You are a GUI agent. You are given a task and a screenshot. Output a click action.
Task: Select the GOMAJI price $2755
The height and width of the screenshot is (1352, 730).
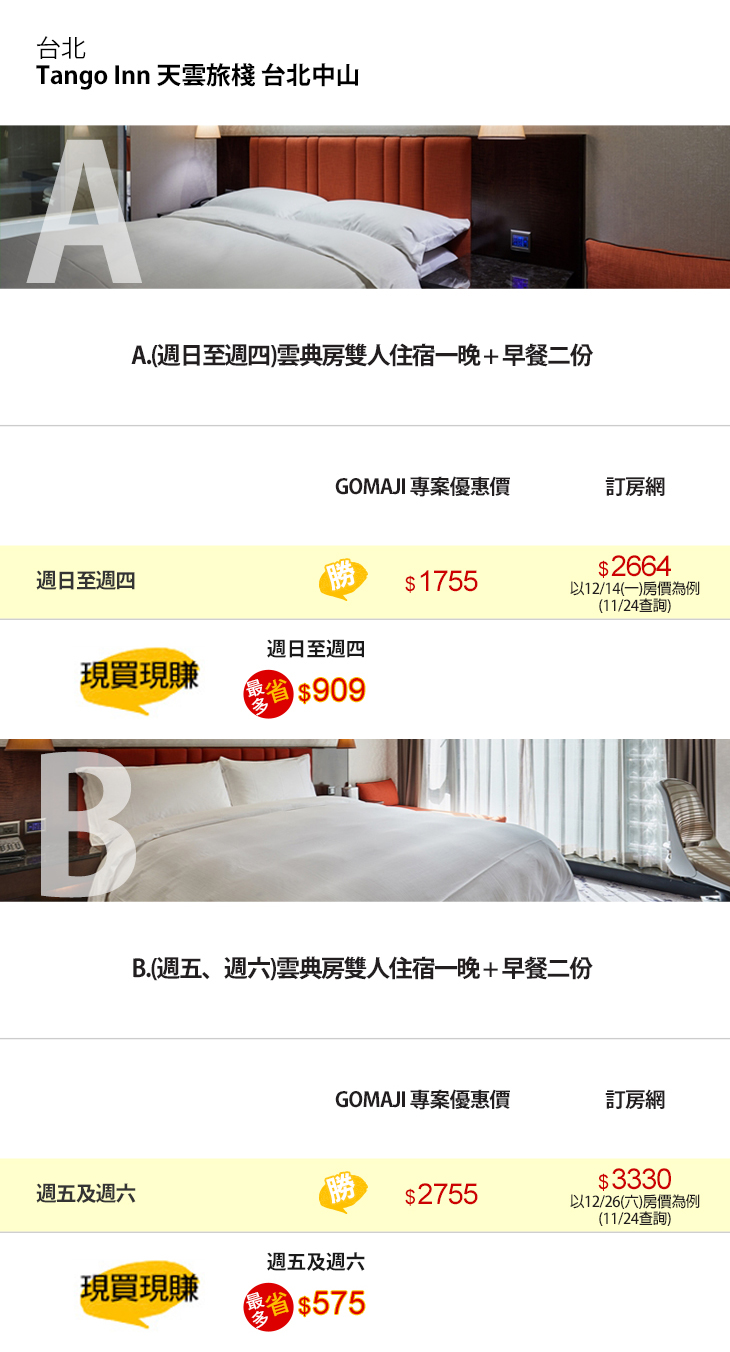[441, 1194]
